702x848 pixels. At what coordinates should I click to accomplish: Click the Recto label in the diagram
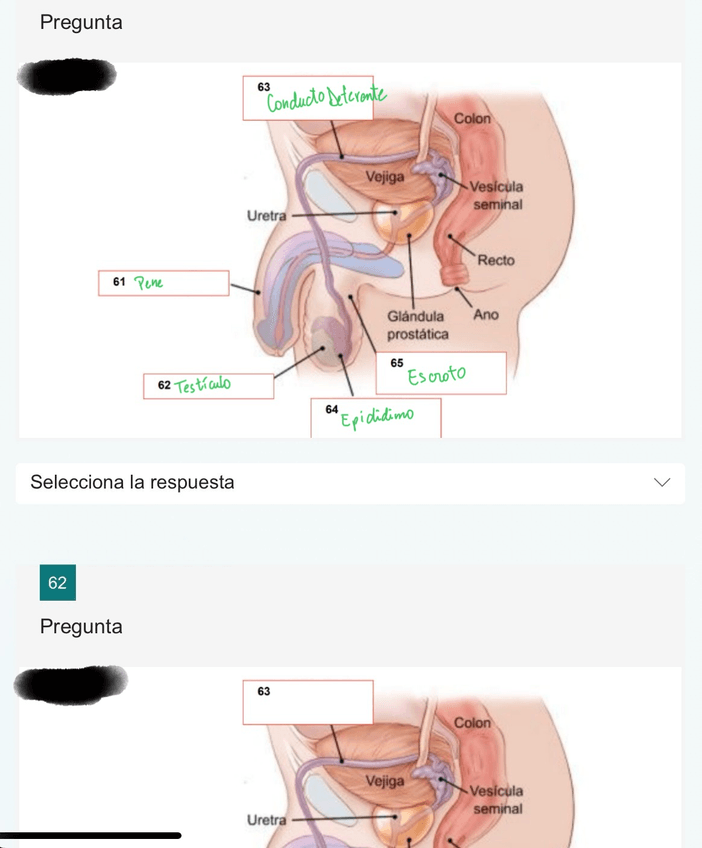[496, 261]
